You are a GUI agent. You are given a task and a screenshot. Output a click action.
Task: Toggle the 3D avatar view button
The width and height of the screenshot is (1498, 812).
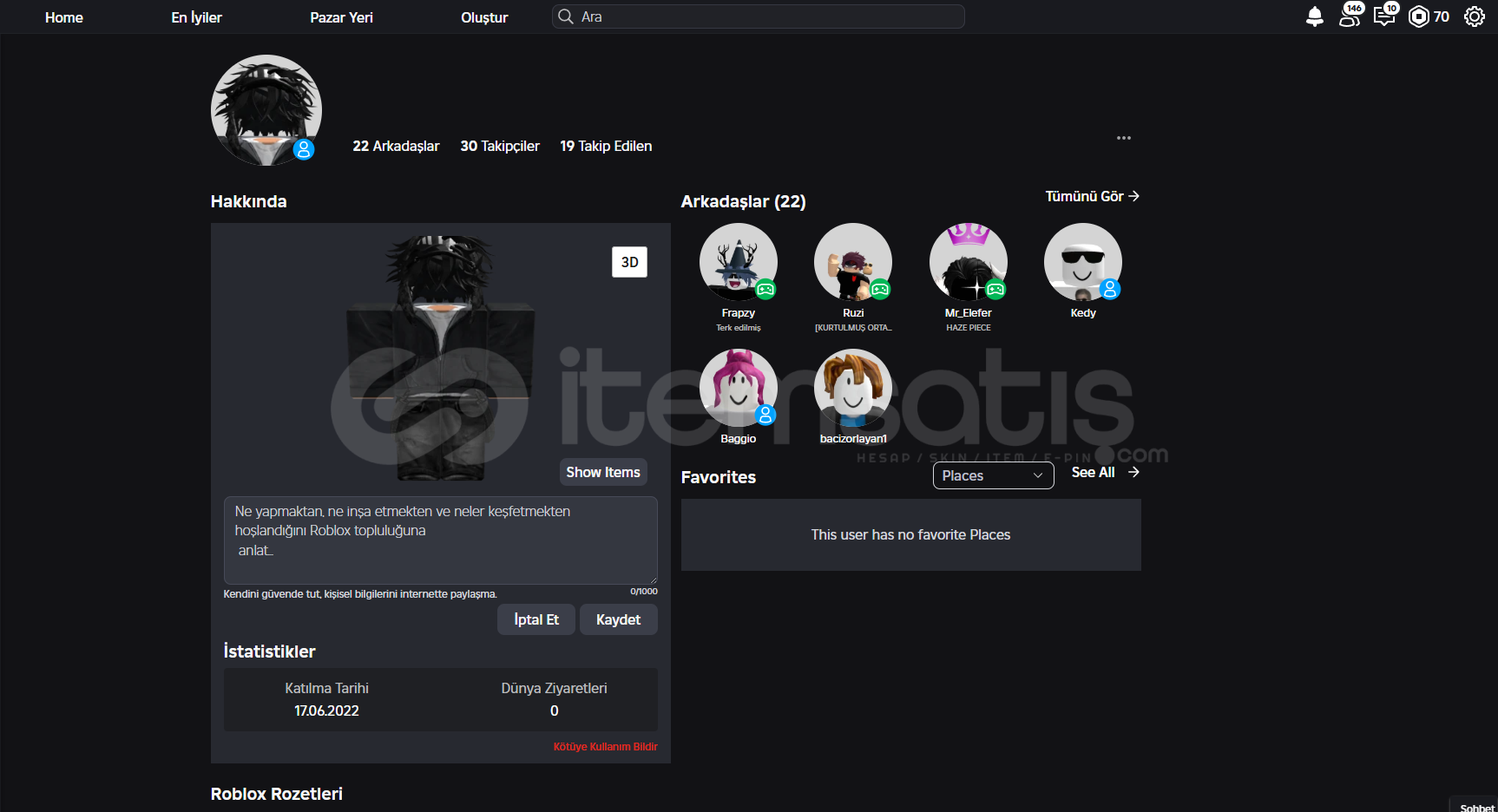pyautogui.click(x=630, y=262)
